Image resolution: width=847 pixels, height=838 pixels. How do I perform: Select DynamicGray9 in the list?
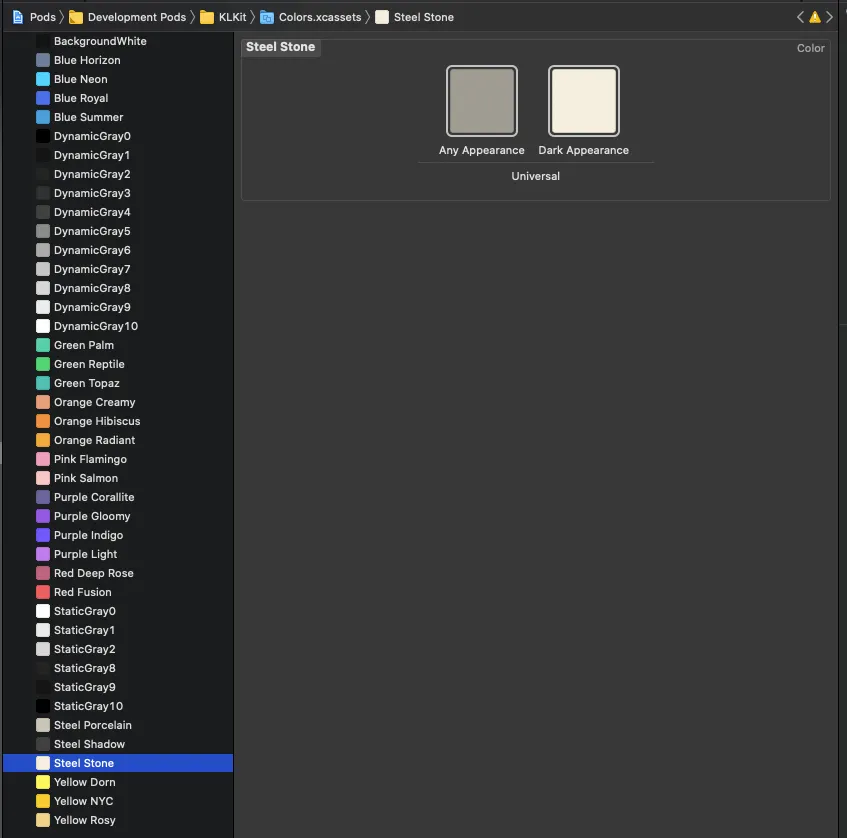(118, 307)
